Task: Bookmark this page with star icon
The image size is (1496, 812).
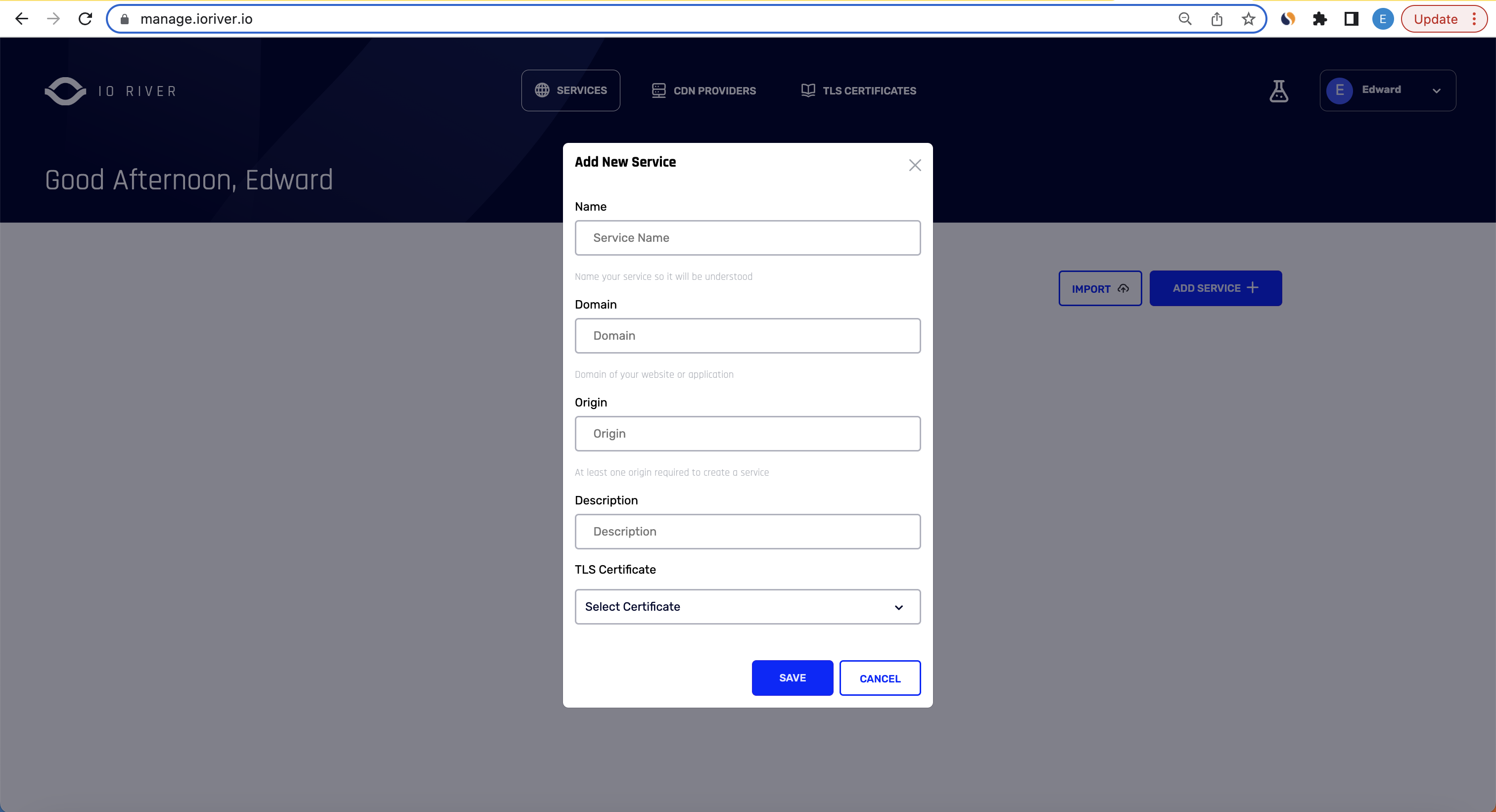Action: [1248, 19]
